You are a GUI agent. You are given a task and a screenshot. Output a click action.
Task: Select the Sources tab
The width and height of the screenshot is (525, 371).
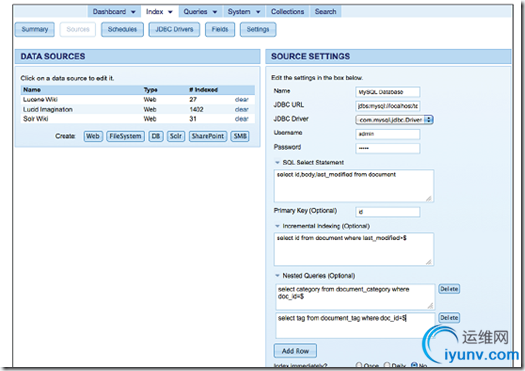(78, 29)
